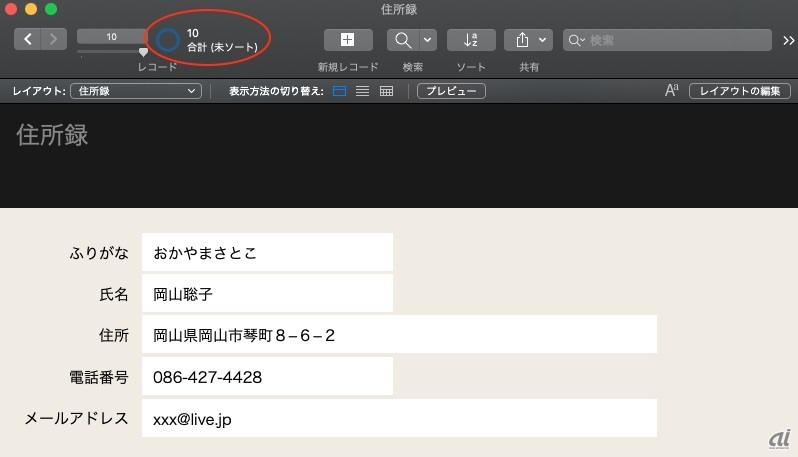Click the quick search 検索 field
Screen dimensions: 798x457
670,40
